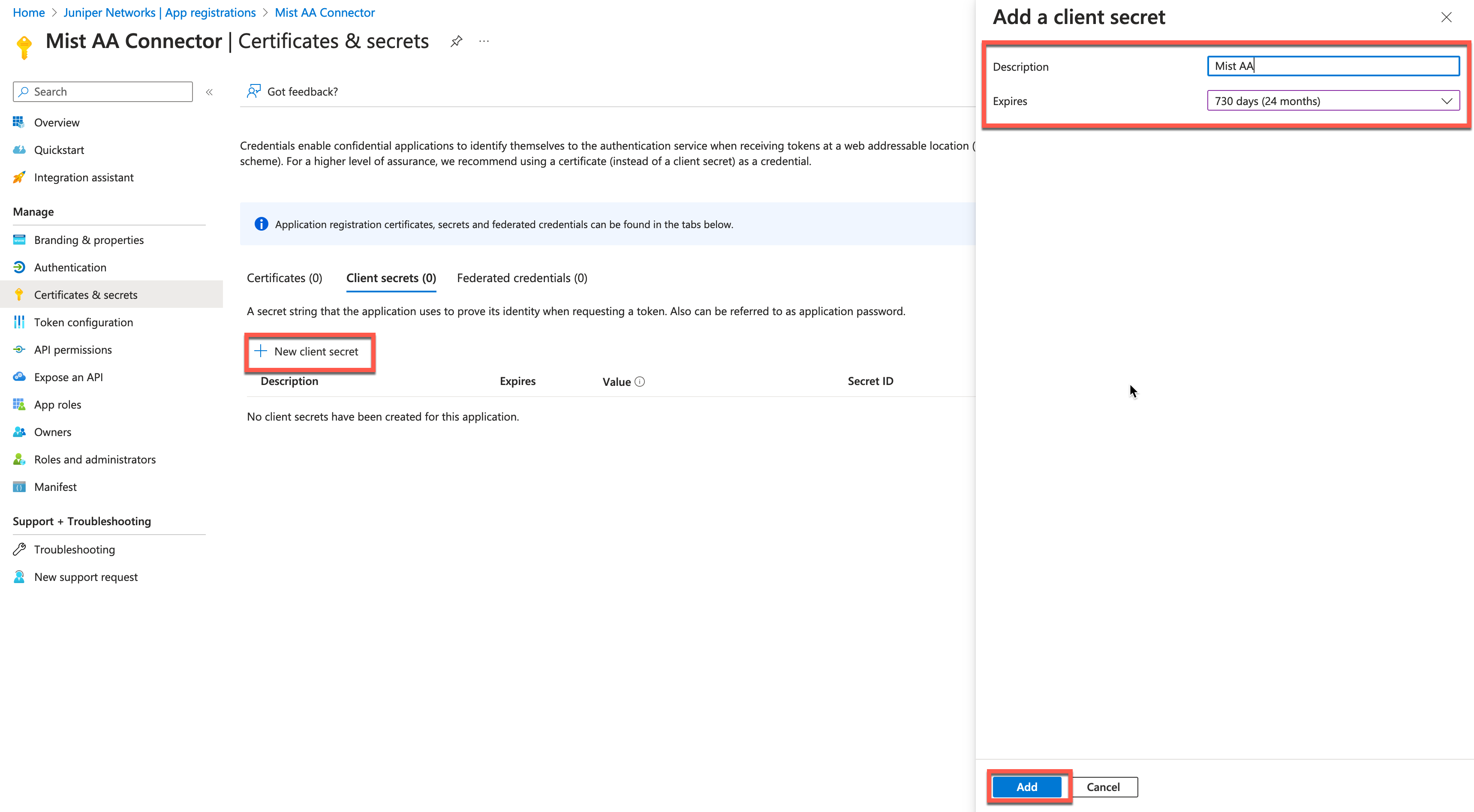
Task: Open the Manifest editor
Action: [x=55, y=487]
